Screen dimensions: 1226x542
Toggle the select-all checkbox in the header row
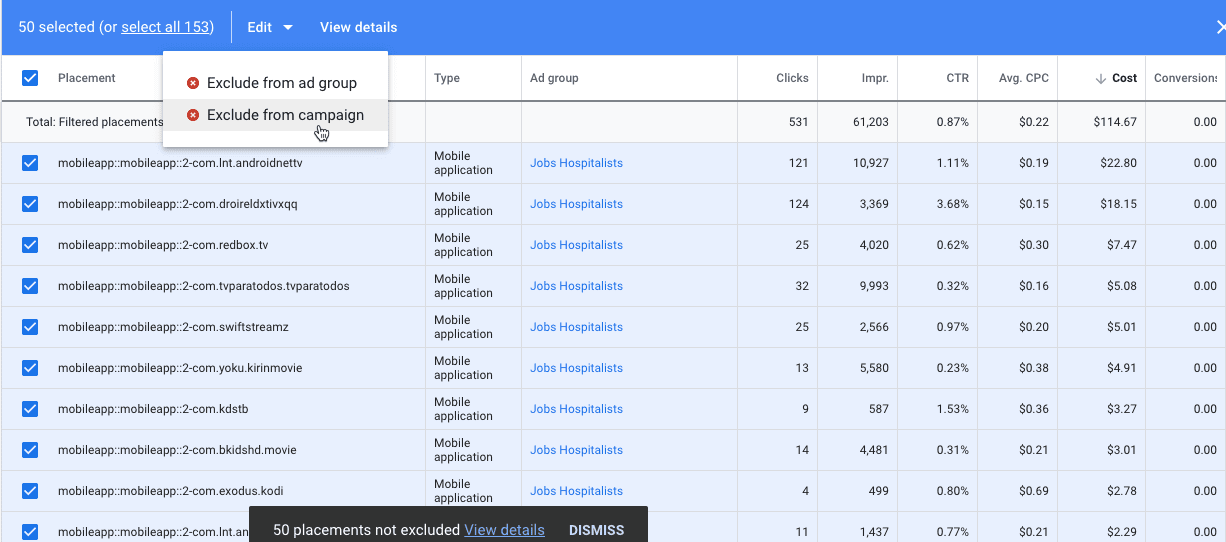(30, 78)
